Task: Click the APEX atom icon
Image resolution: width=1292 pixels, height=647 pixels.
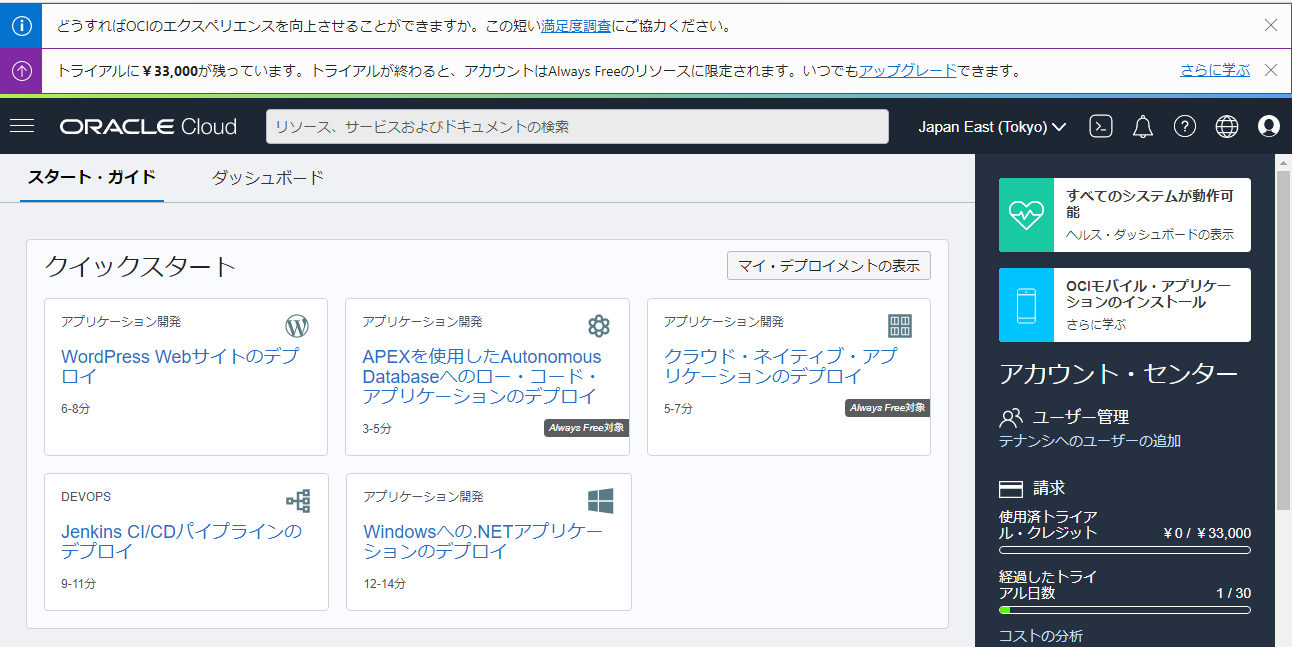Action: coord(599,326)
